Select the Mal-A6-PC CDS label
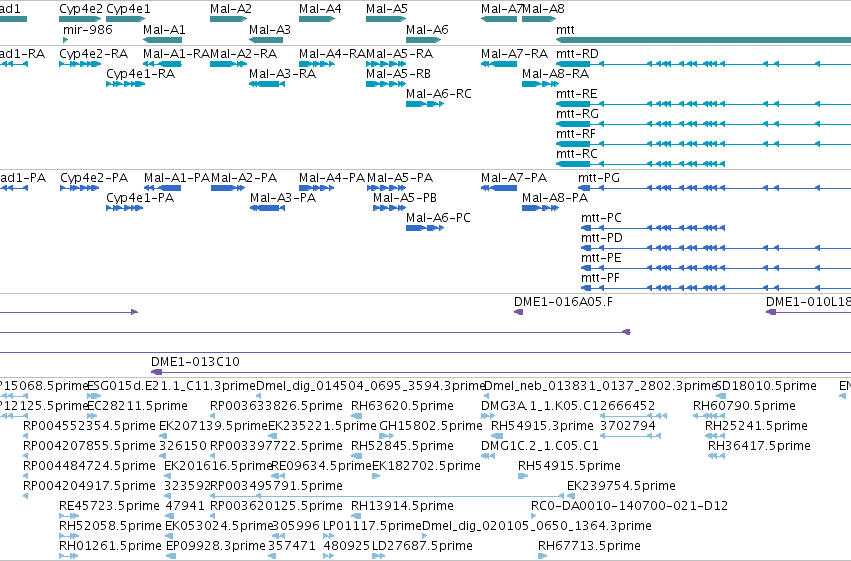This screenshot has height=561, width=851. (439, 218)
